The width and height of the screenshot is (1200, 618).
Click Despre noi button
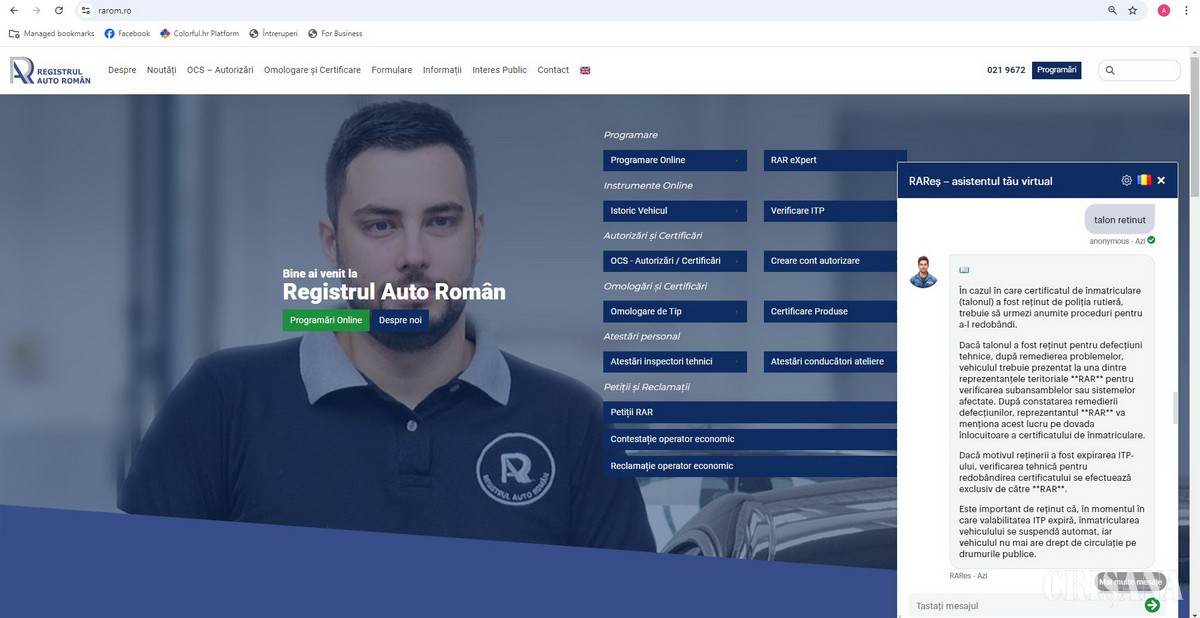pos(400,320)
